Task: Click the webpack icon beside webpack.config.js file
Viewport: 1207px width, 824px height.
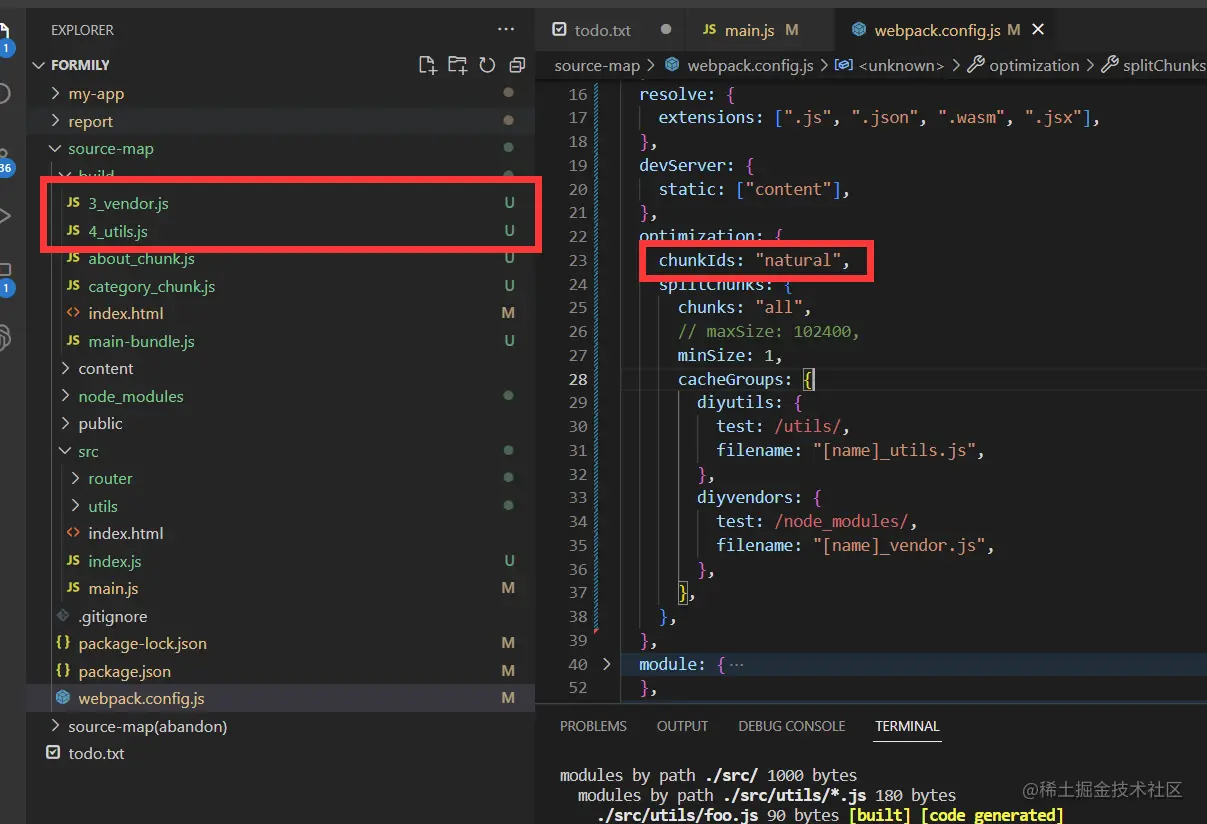Action: click(x=63, y=698)
